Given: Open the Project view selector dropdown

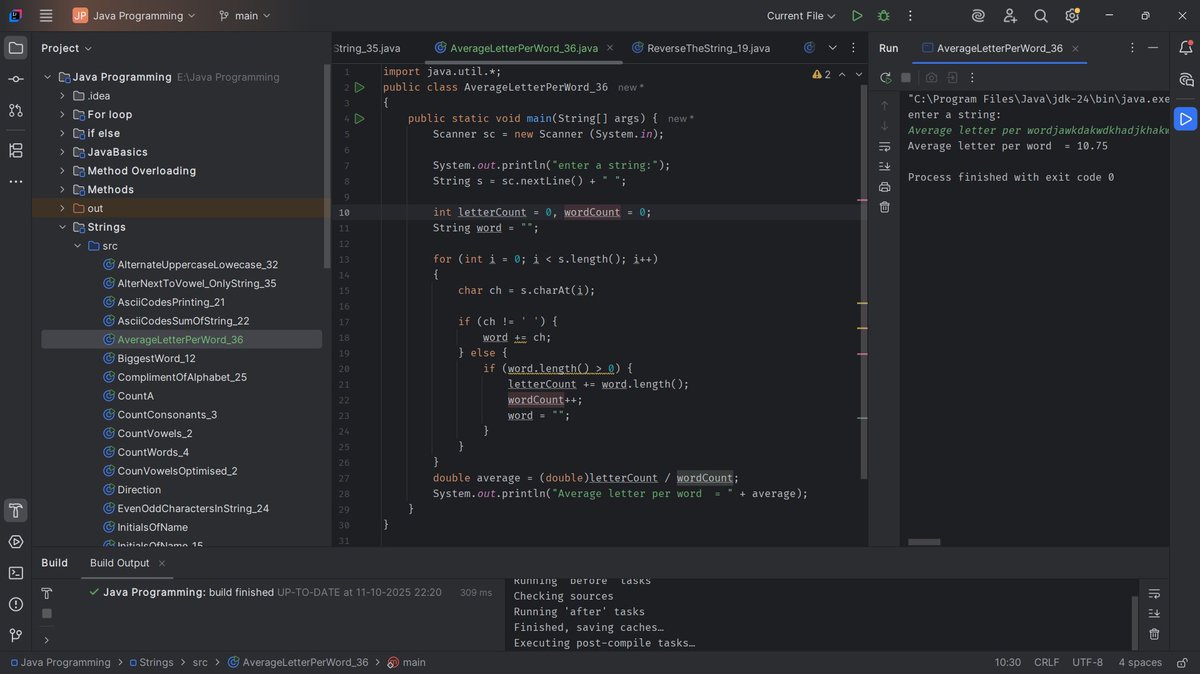Looking at the screenshot, I should tap(67, 48).
